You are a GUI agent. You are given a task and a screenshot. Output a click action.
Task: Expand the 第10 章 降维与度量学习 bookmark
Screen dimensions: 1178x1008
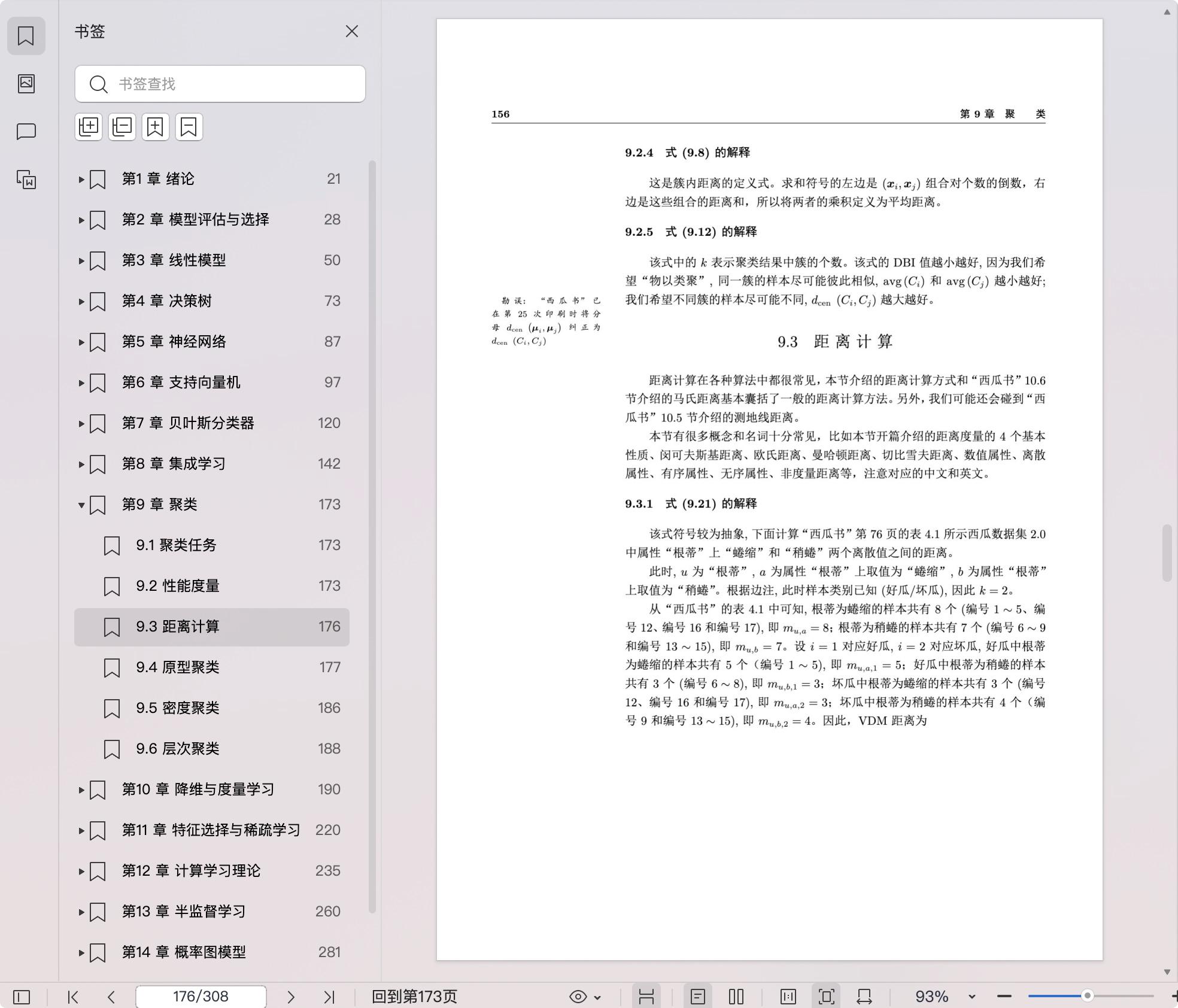tap(81, 790)
